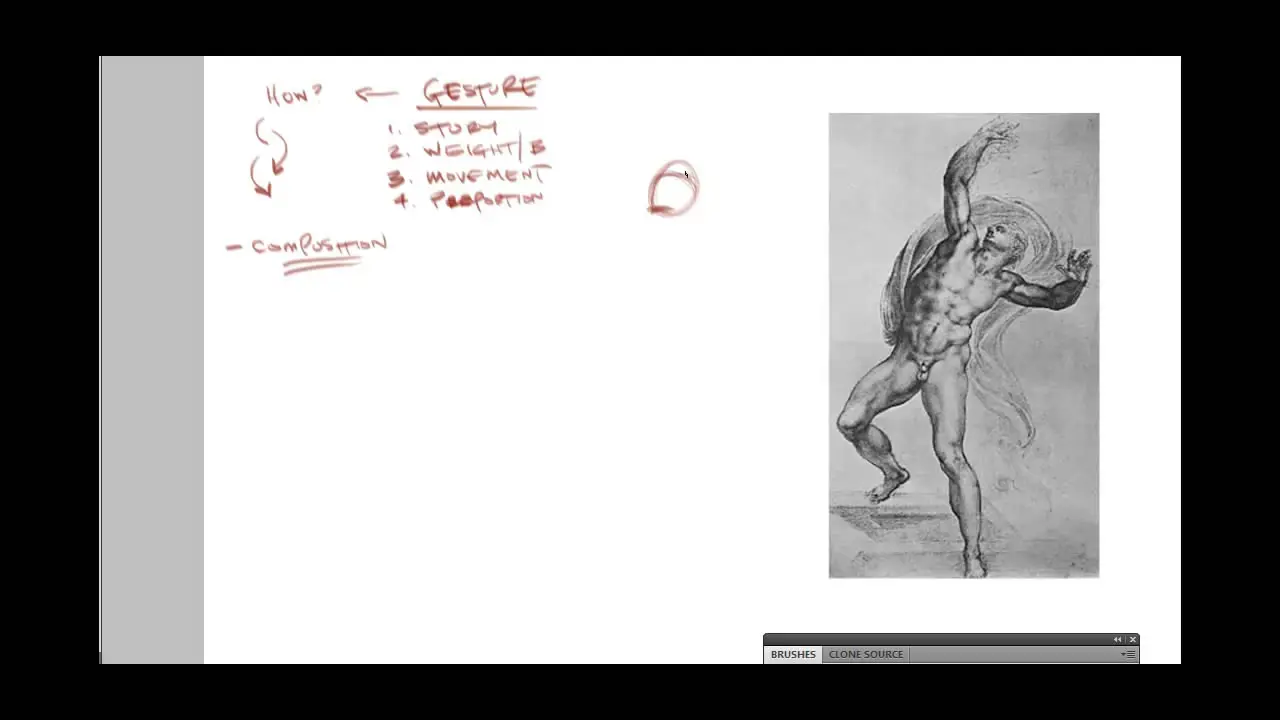Open the Brushes panel options menu
The image size is (1280, 720).
point(1128,654)
